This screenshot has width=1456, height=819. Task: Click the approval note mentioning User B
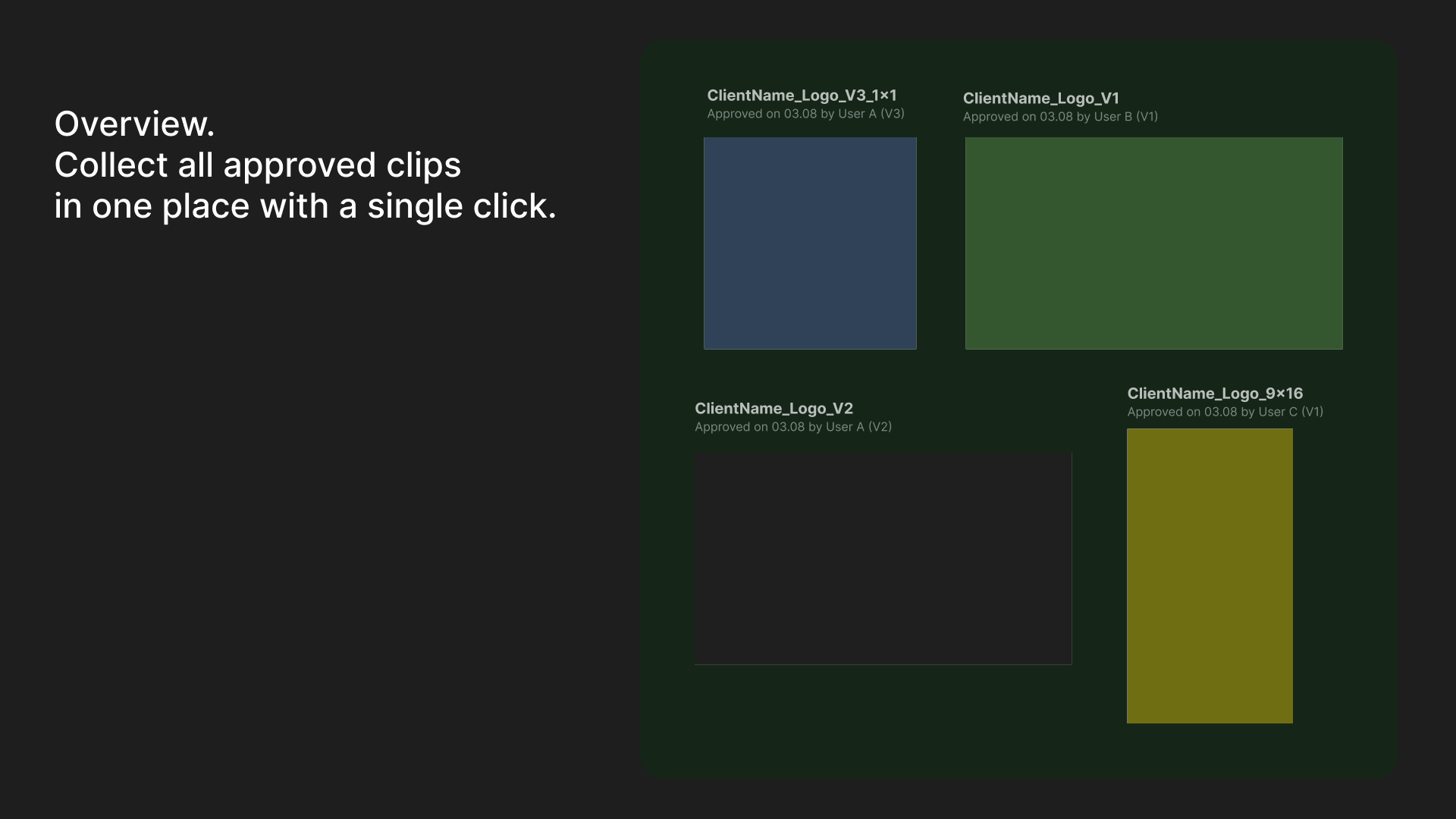click(x=1060, y=117)
